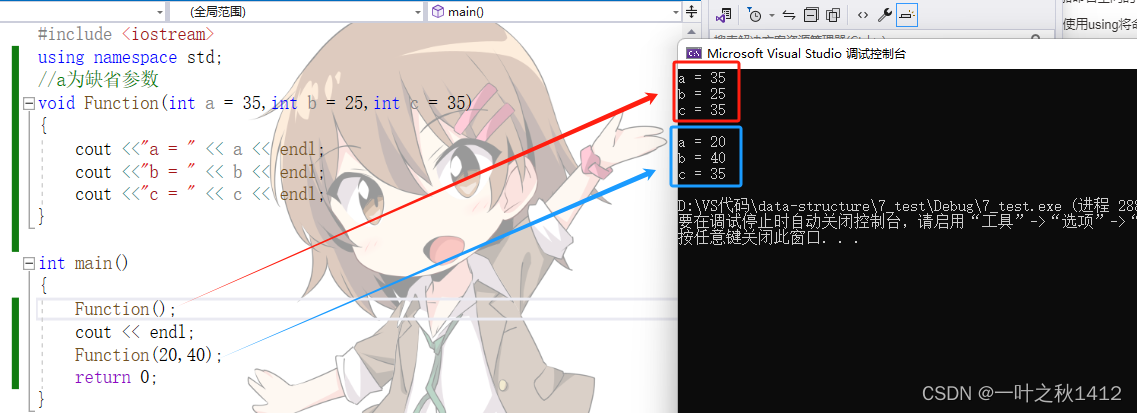This screenshot has height=413, width=1137.
Task: Expand the pending changes filter dropdown arrow
Action: [772, 15]
